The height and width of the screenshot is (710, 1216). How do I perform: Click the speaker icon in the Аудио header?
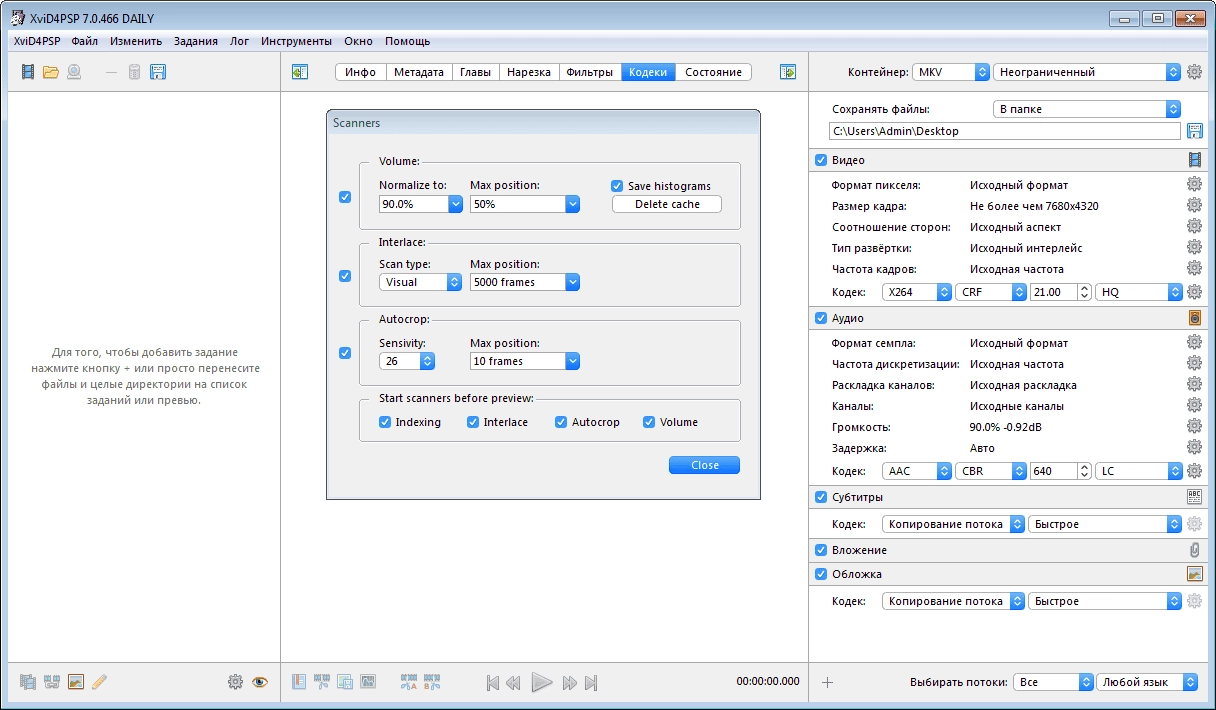coord(1194,318)
